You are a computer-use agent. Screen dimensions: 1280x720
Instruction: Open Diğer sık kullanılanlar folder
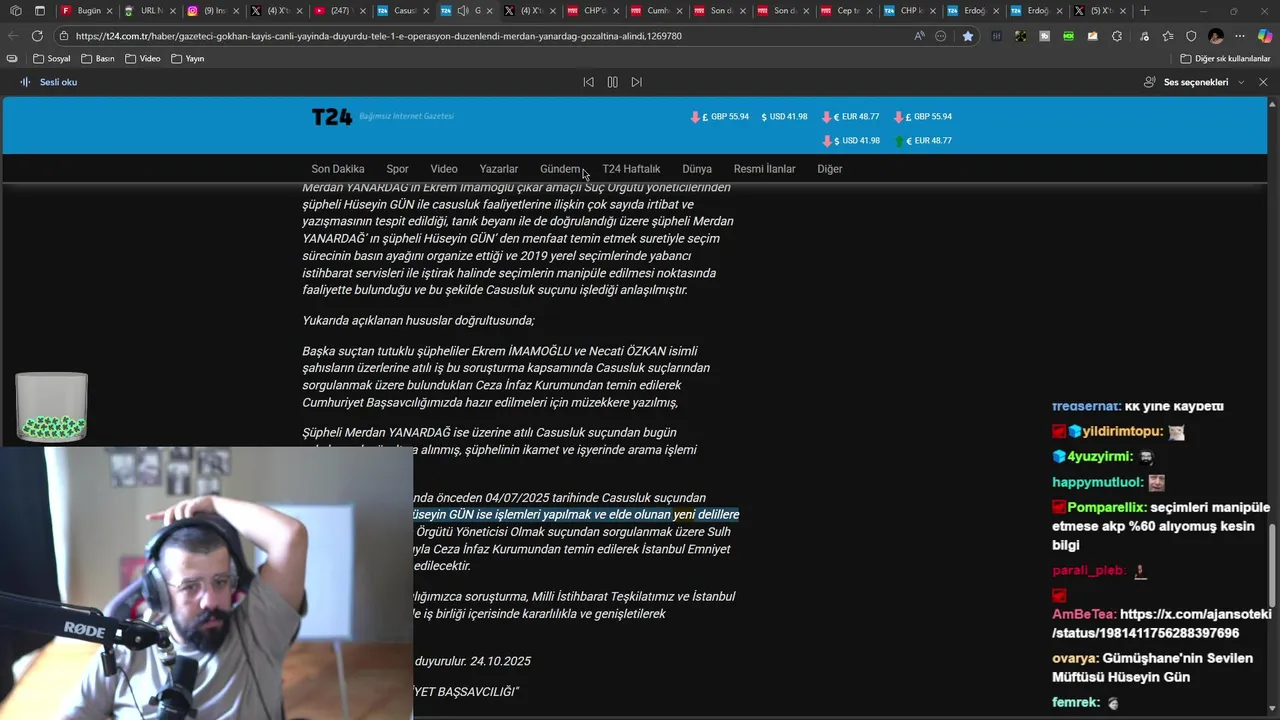click(x=1225, y=59)
